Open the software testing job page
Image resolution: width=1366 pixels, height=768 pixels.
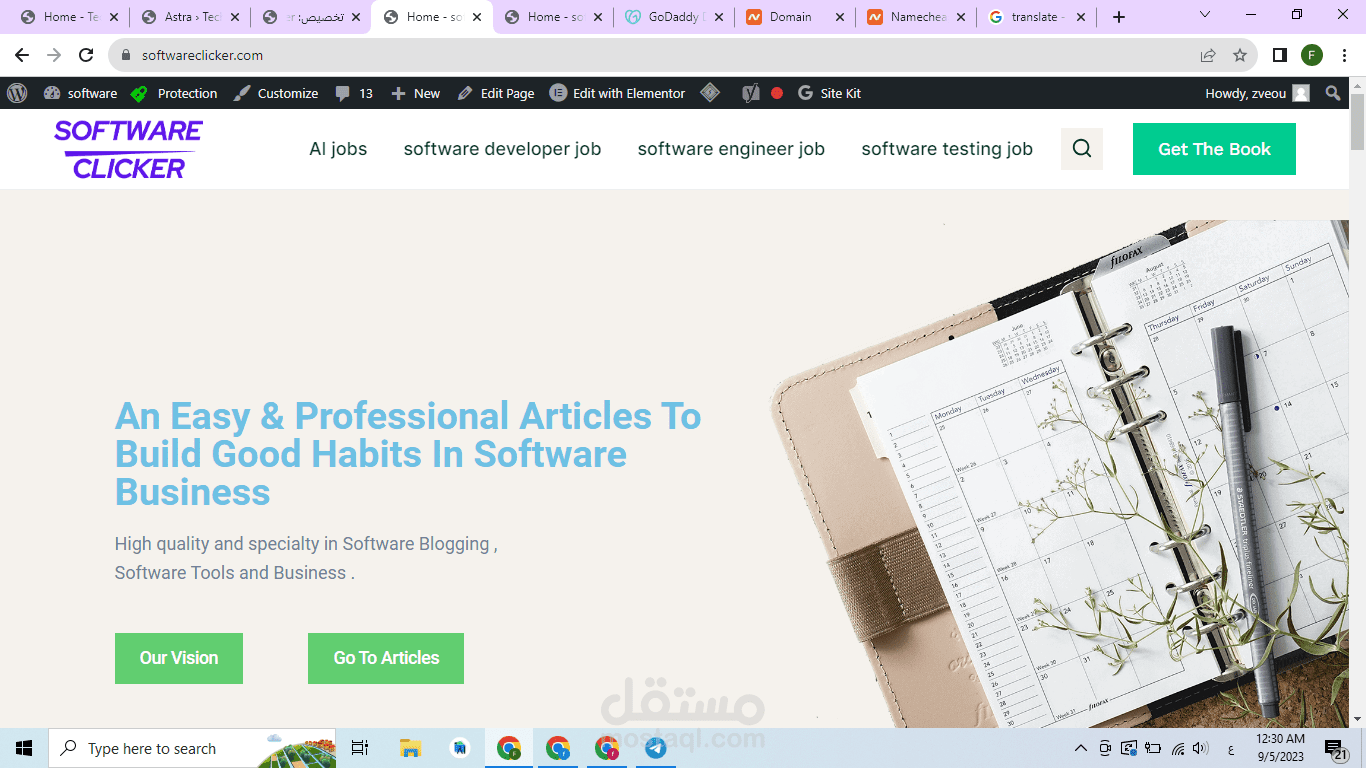coord(947,149)
